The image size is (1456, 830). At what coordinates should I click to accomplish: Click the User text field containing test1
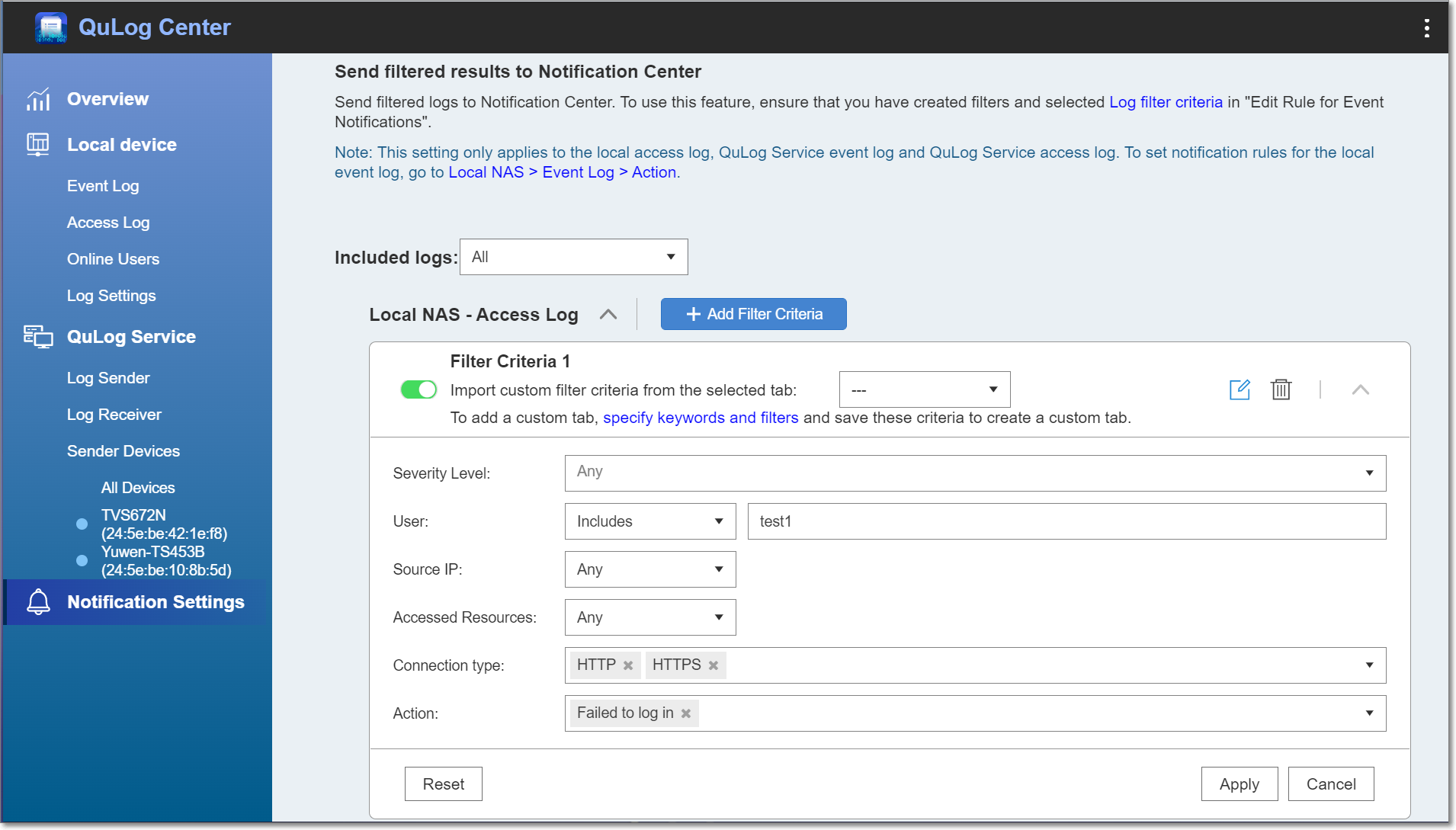tap(1066, 521)
